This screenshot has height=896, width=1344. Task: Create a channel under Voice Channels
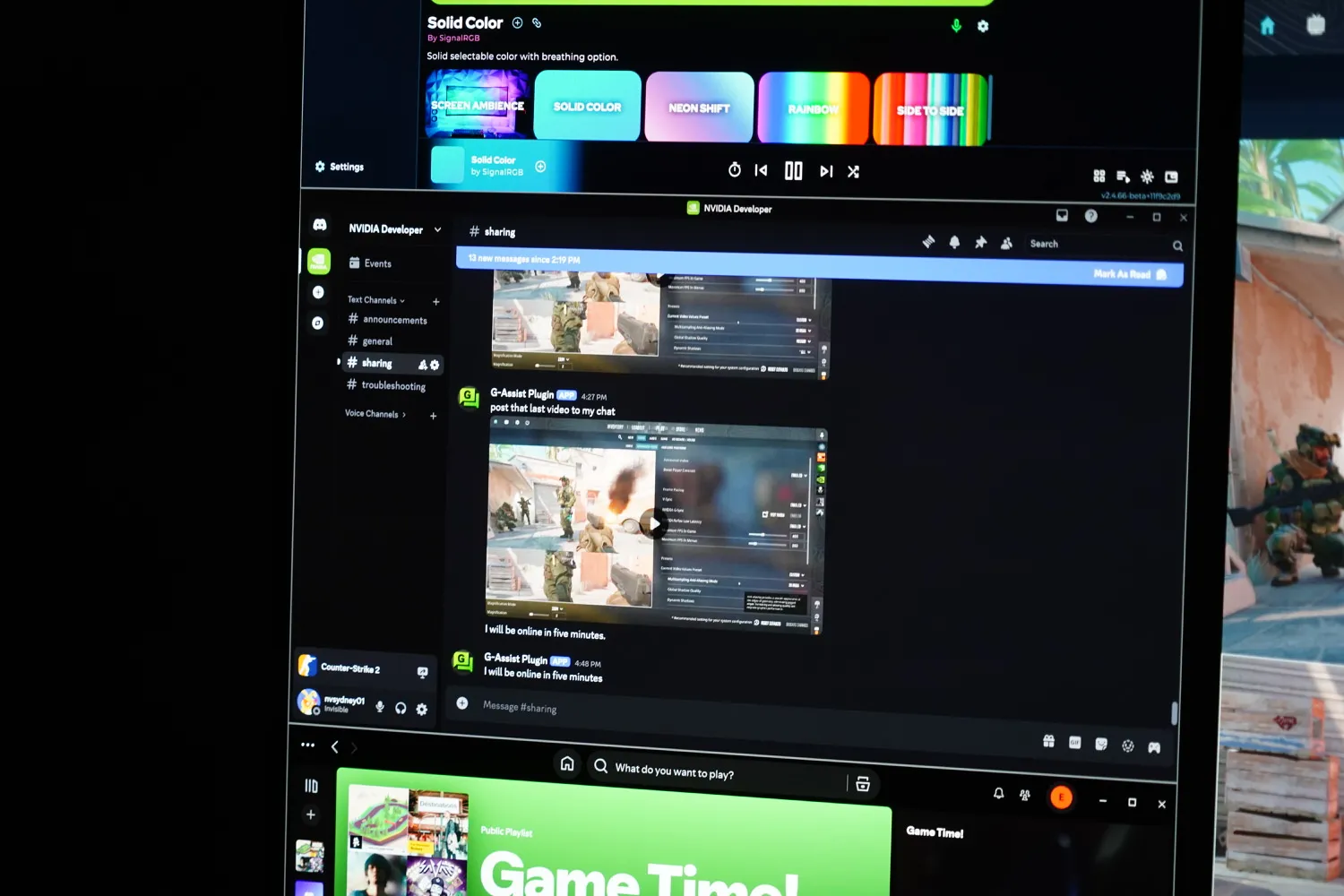tap(433, 416)
